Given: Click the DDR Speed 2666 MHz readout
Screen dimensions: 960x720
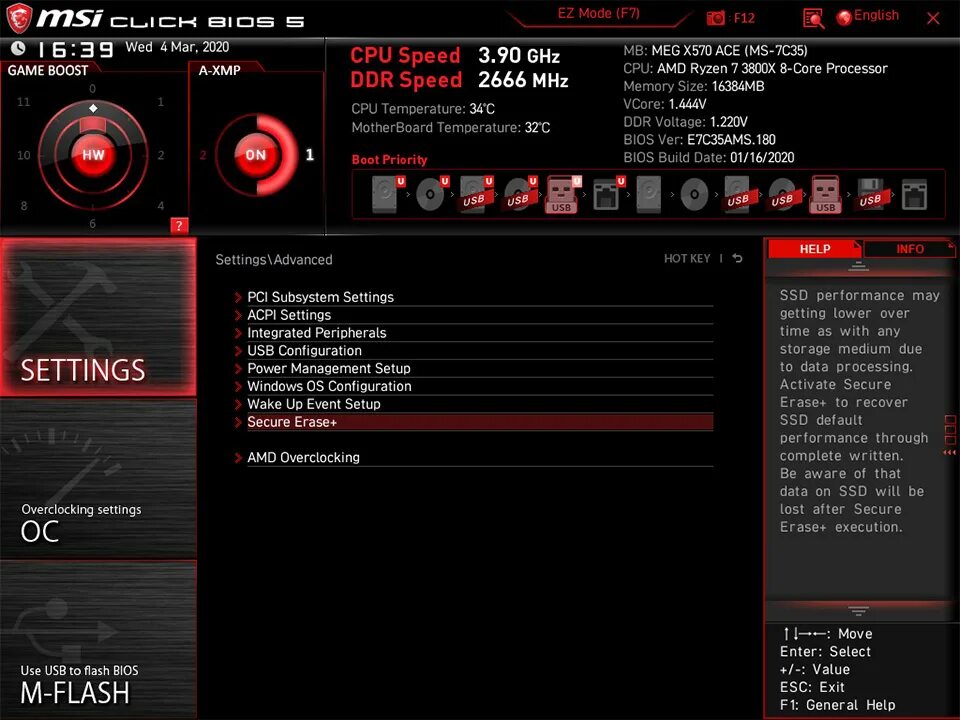Looking at the screenshot, I should pyautogui.click(x=459, y=80).
